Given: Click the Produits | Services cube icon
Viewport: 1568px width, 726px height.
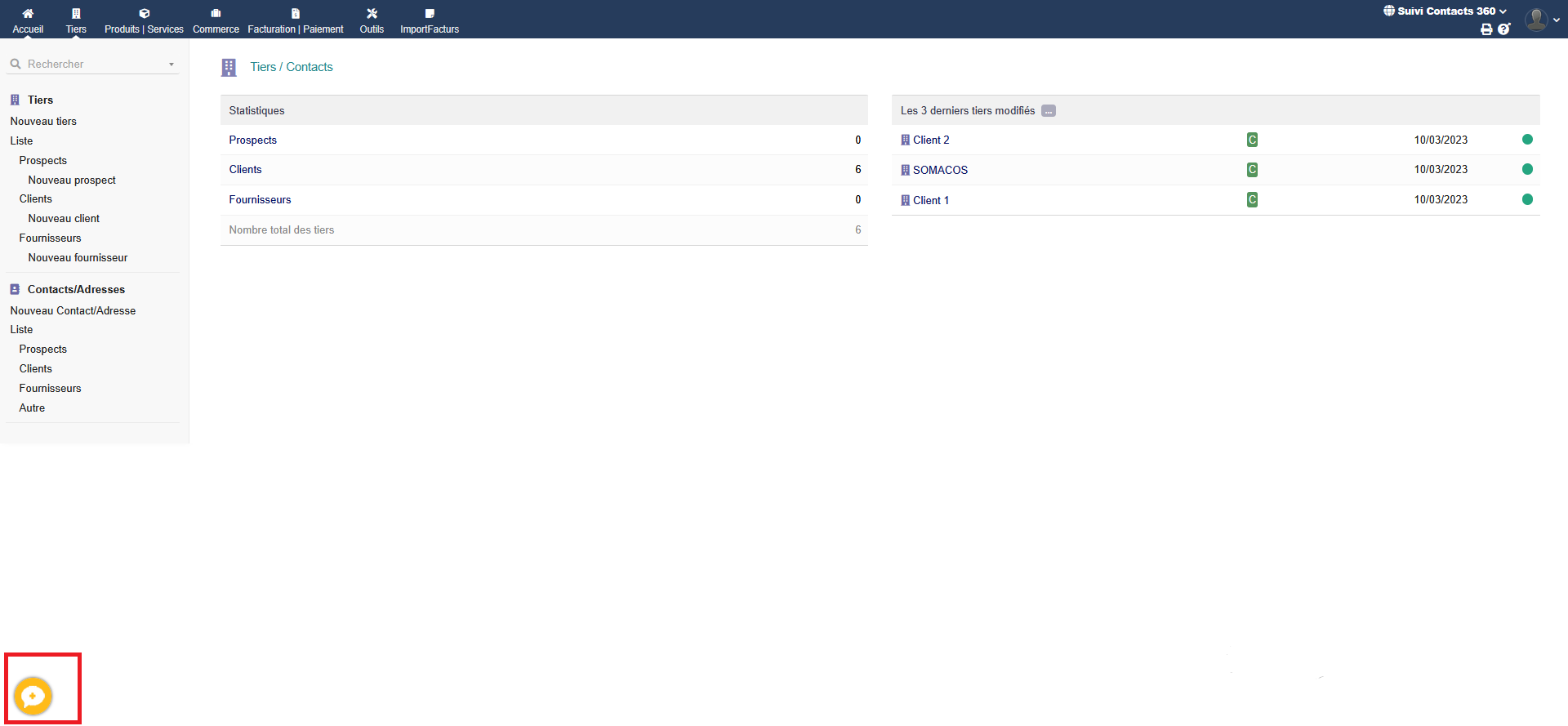Looking at the screenshot, I should click(x=144, y=14).
